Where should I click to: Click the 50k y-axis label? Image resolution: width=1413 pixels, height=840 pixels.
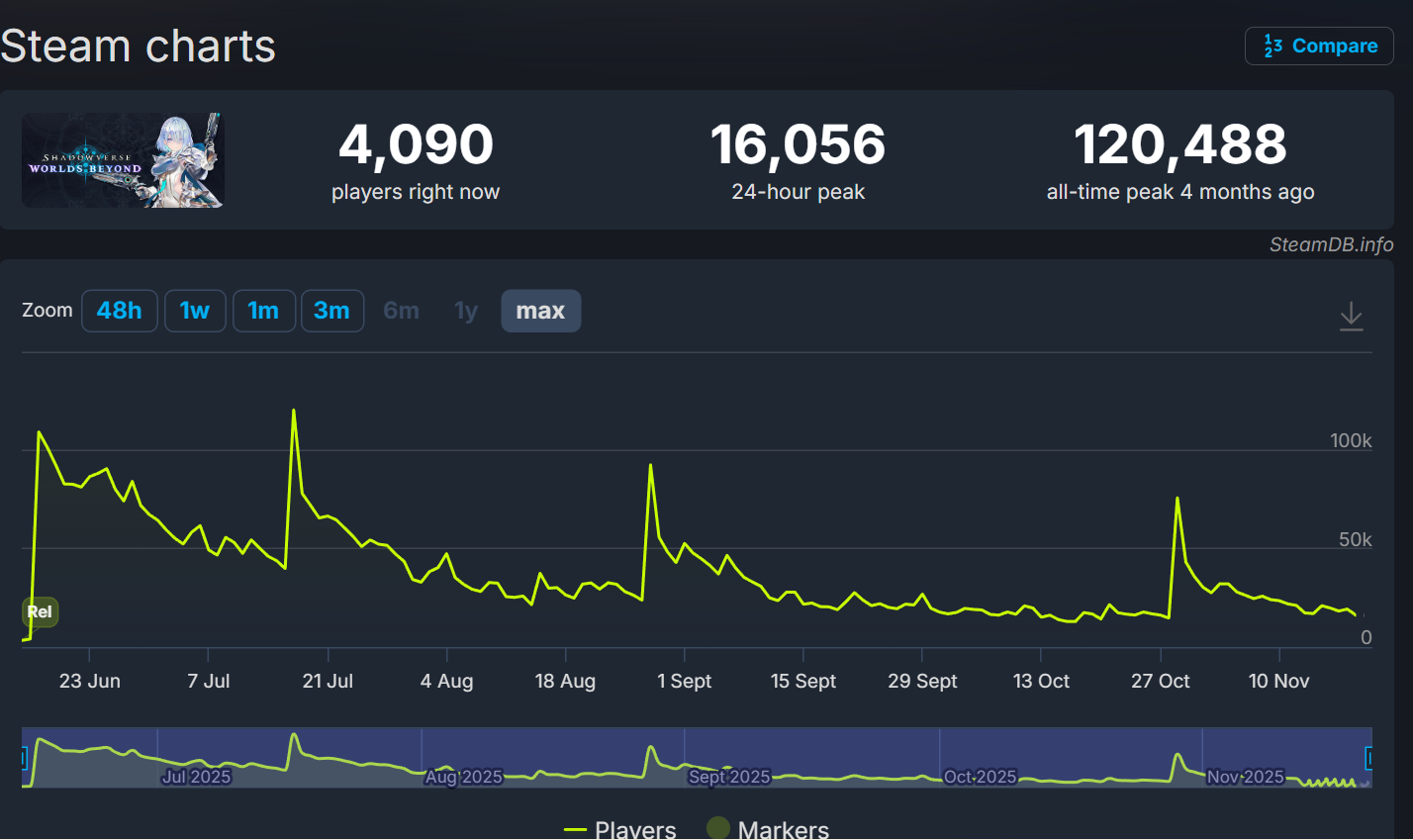(x=1356, y=539)
